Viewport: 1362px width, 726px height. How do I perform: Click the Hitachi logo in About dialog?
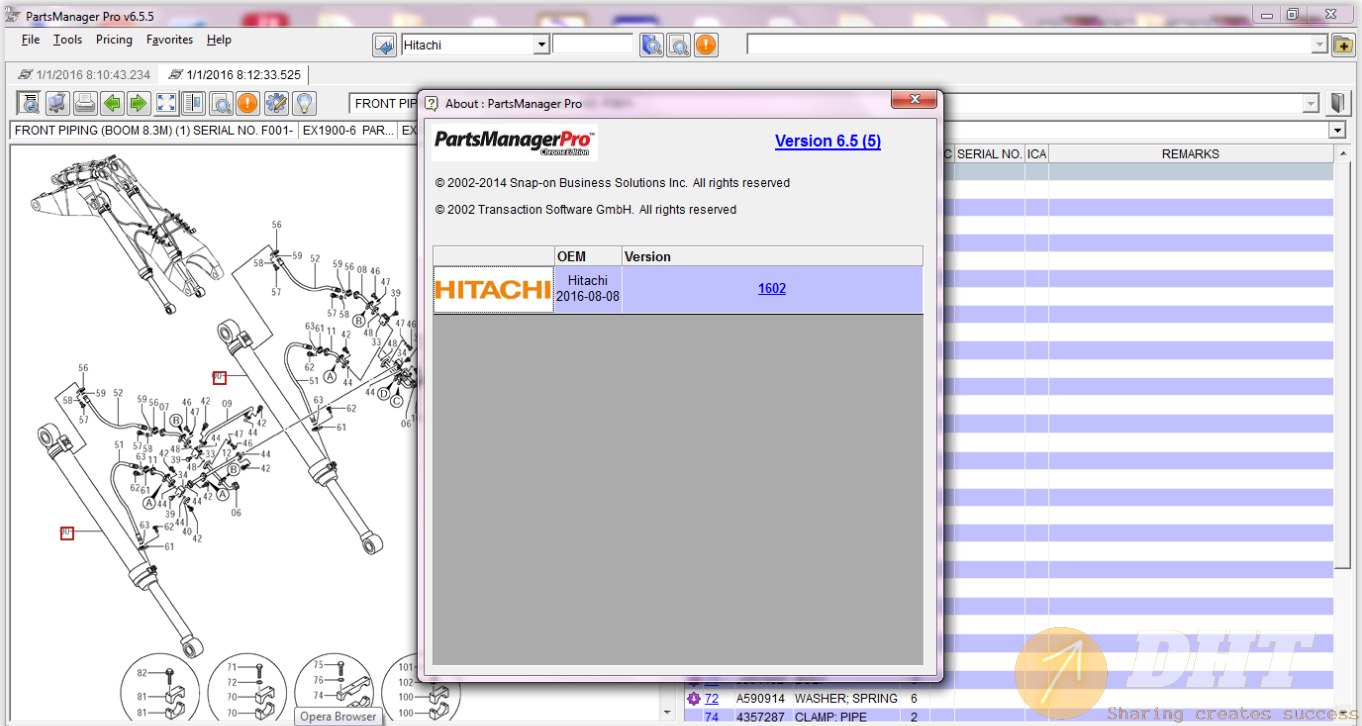[x=493, y=290]
